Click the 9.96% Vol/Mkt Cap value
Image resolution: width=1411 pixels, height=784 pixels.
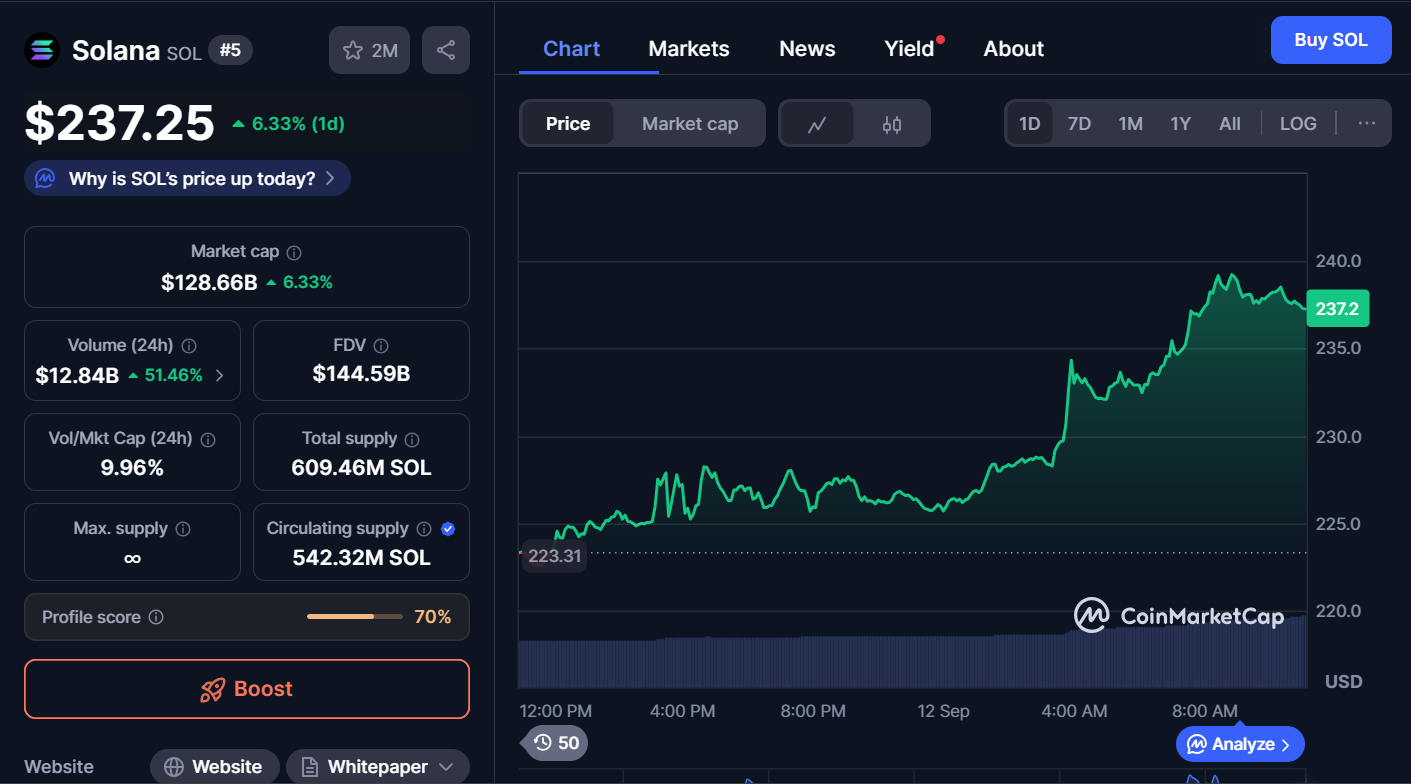132,467
